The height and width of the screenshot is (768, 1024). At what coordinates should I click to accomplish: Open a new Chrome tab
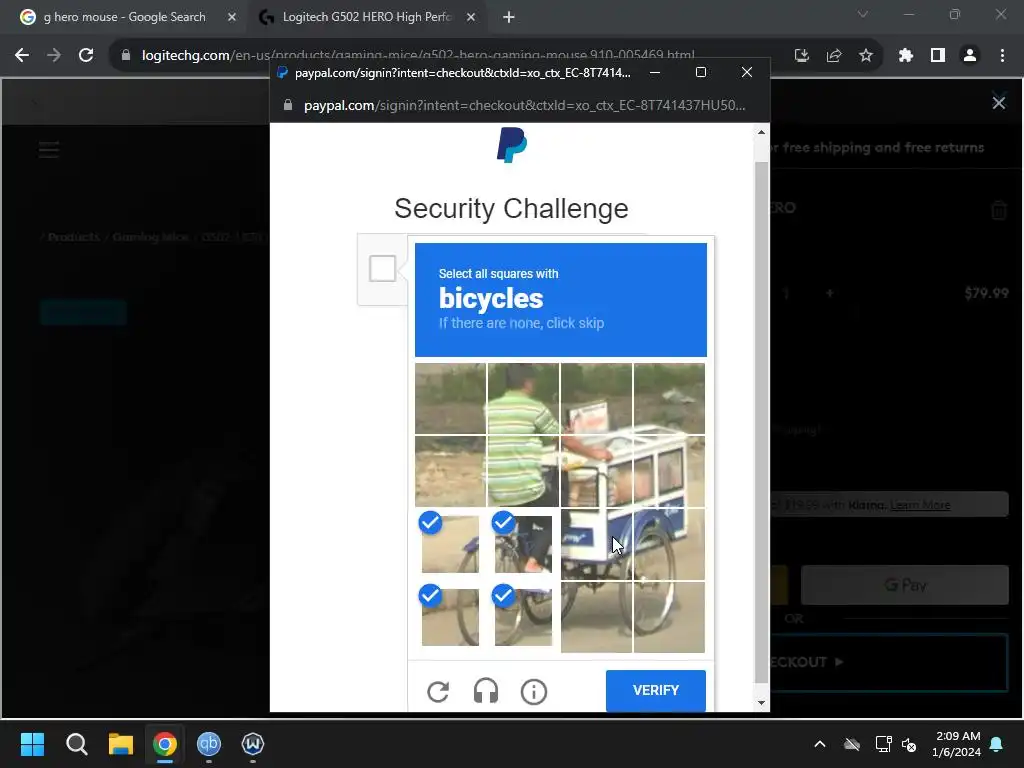click(x=509, y=18)
